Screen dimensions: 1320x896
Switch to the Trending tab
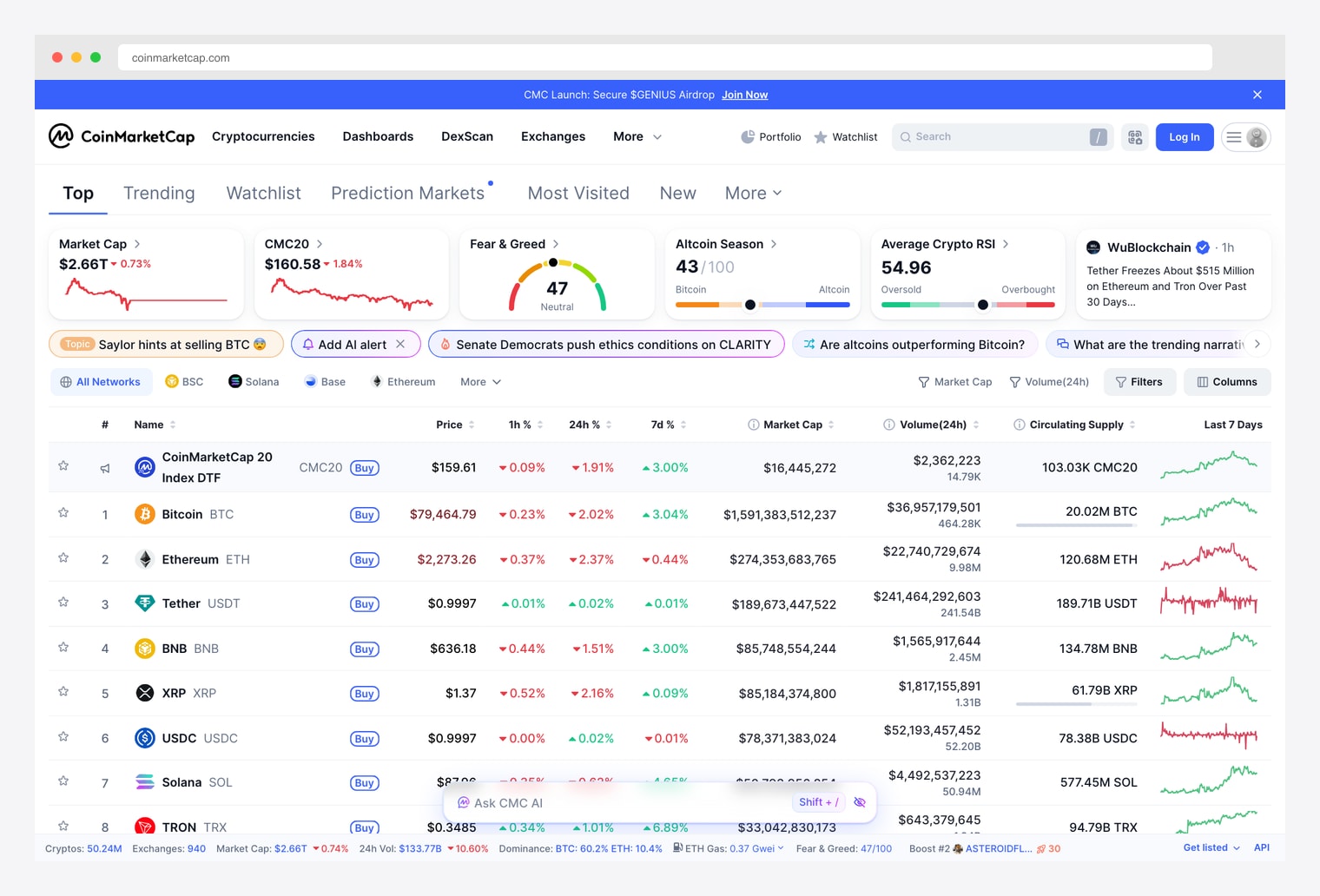pyautogui.click(x=159, y=193)
